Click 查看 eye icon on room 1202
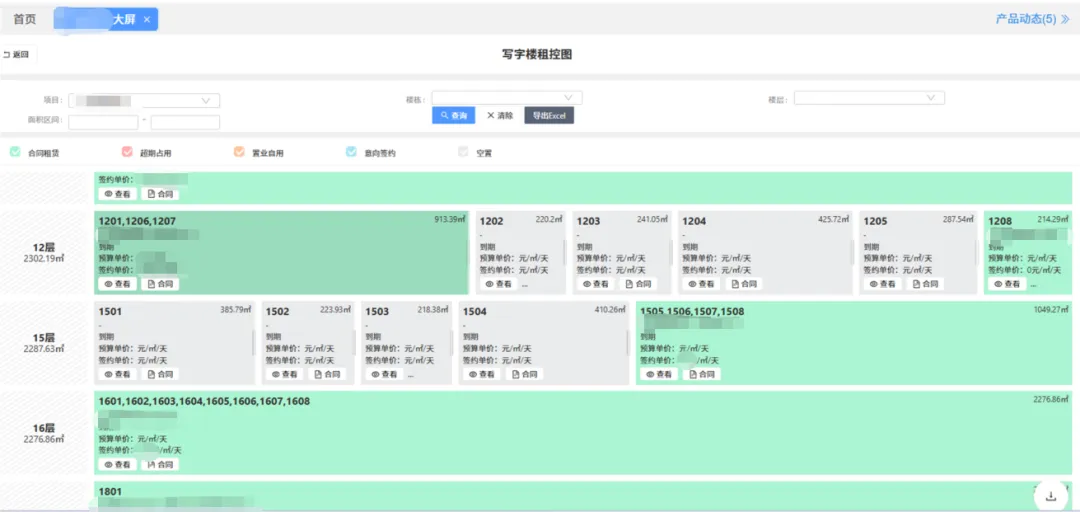Screen dimensions: 1080x512 point(499,284)
